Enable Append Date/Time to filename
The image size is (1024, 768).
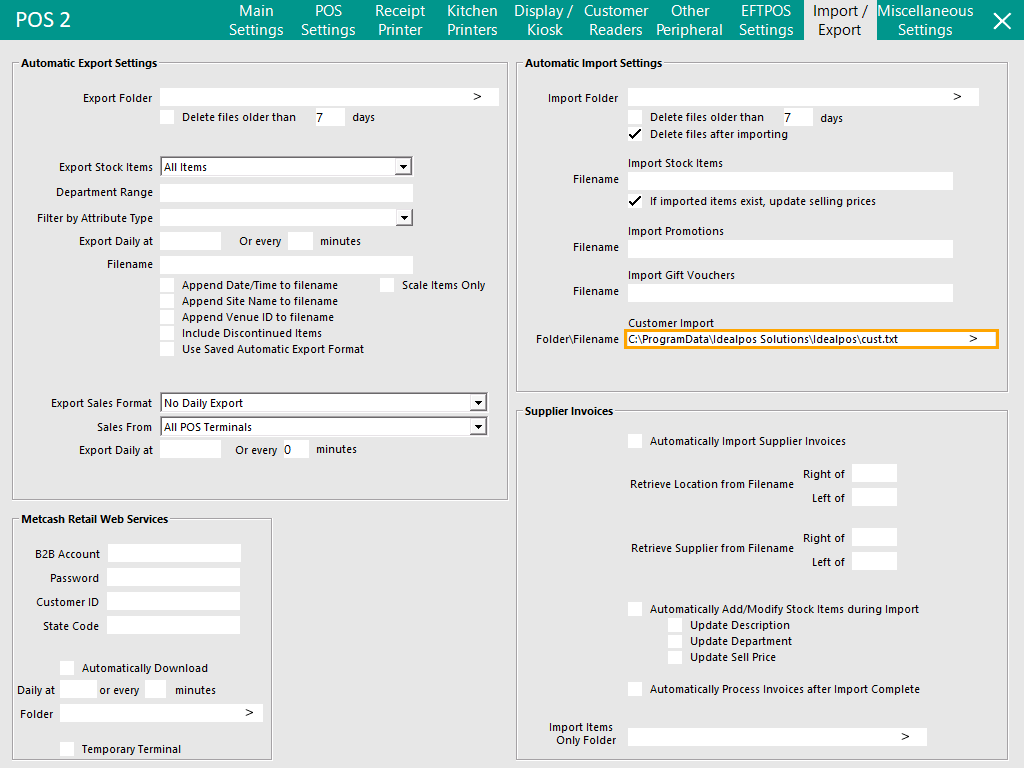[x=167, y=285]
